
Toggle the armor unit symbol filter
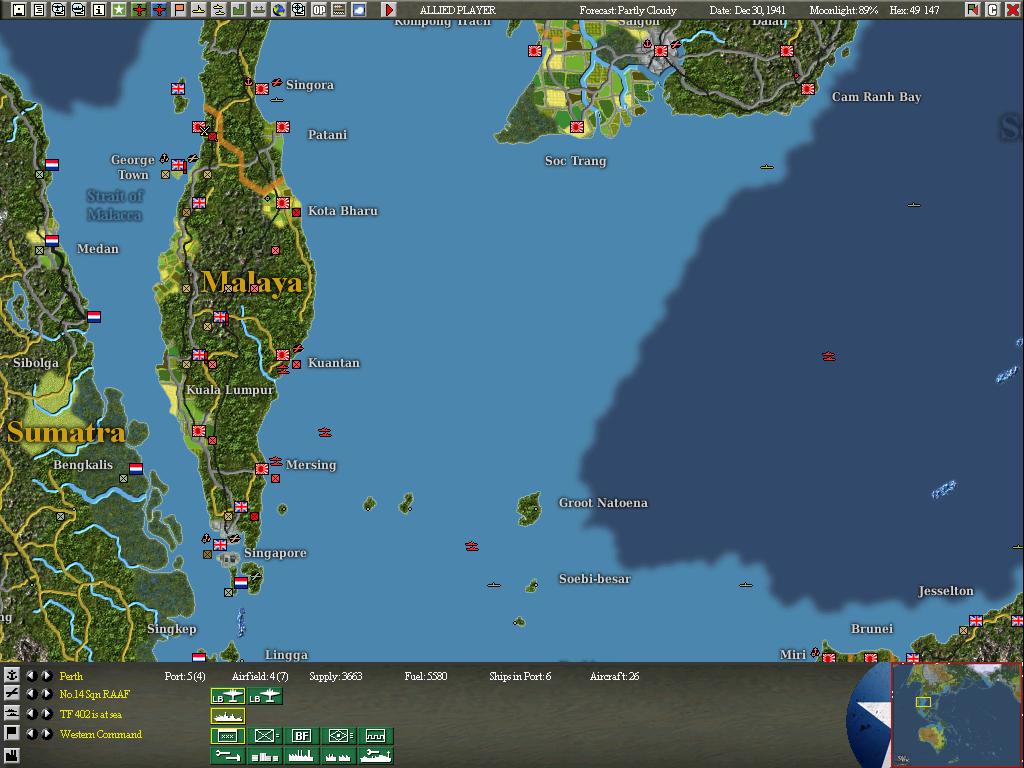(x=338, y=736)
